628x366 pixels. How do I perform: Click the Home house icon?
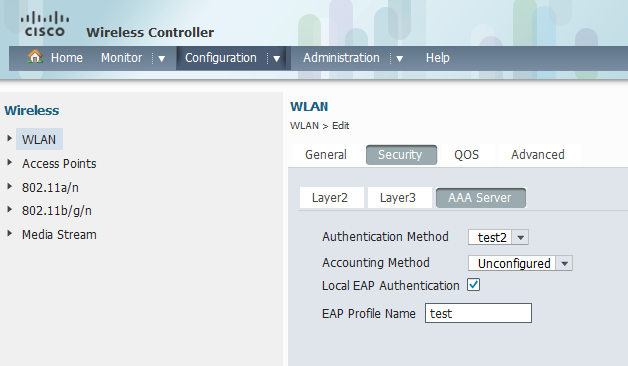pyautogui.click(x=35, y=56)
